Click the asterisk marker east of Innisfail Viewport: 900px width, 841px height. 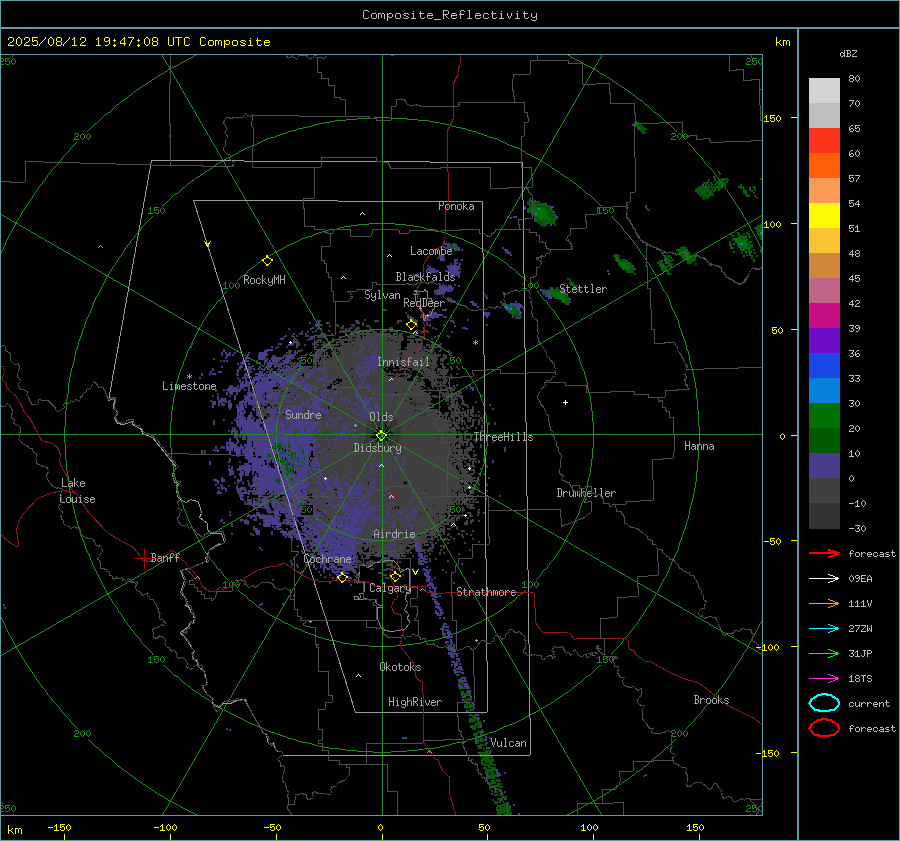click(475, 343)
